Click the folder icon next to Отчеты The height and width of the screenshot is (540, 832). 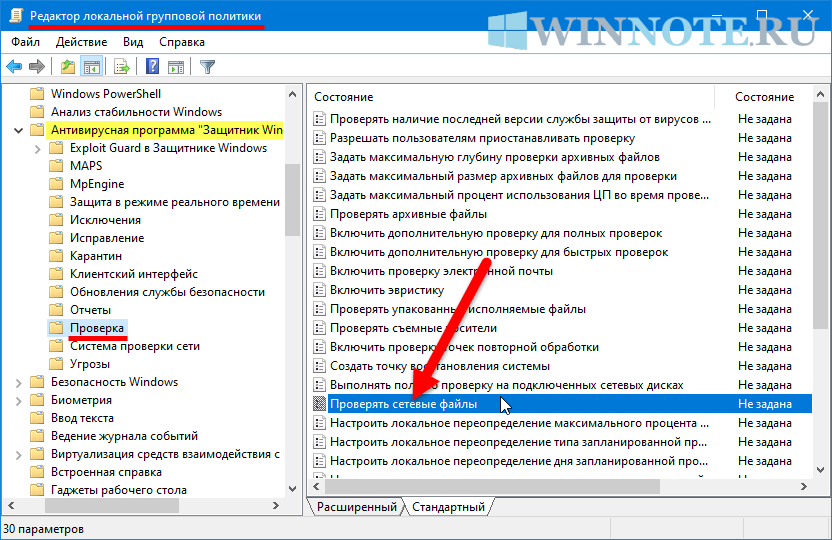(56, 310)
